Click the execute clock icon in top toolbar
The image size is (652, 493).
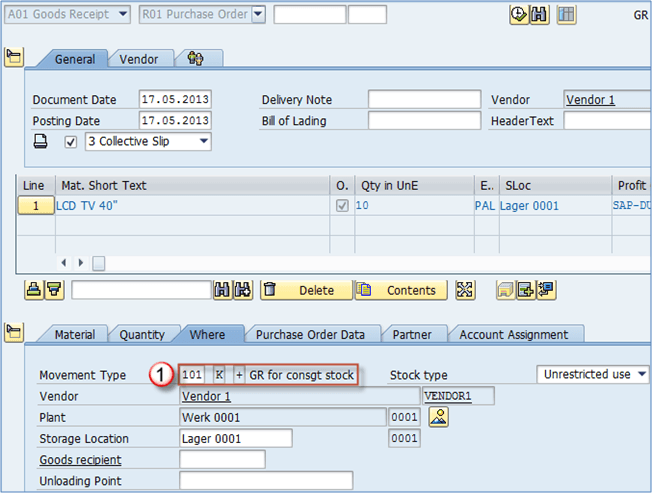(519, 14)
